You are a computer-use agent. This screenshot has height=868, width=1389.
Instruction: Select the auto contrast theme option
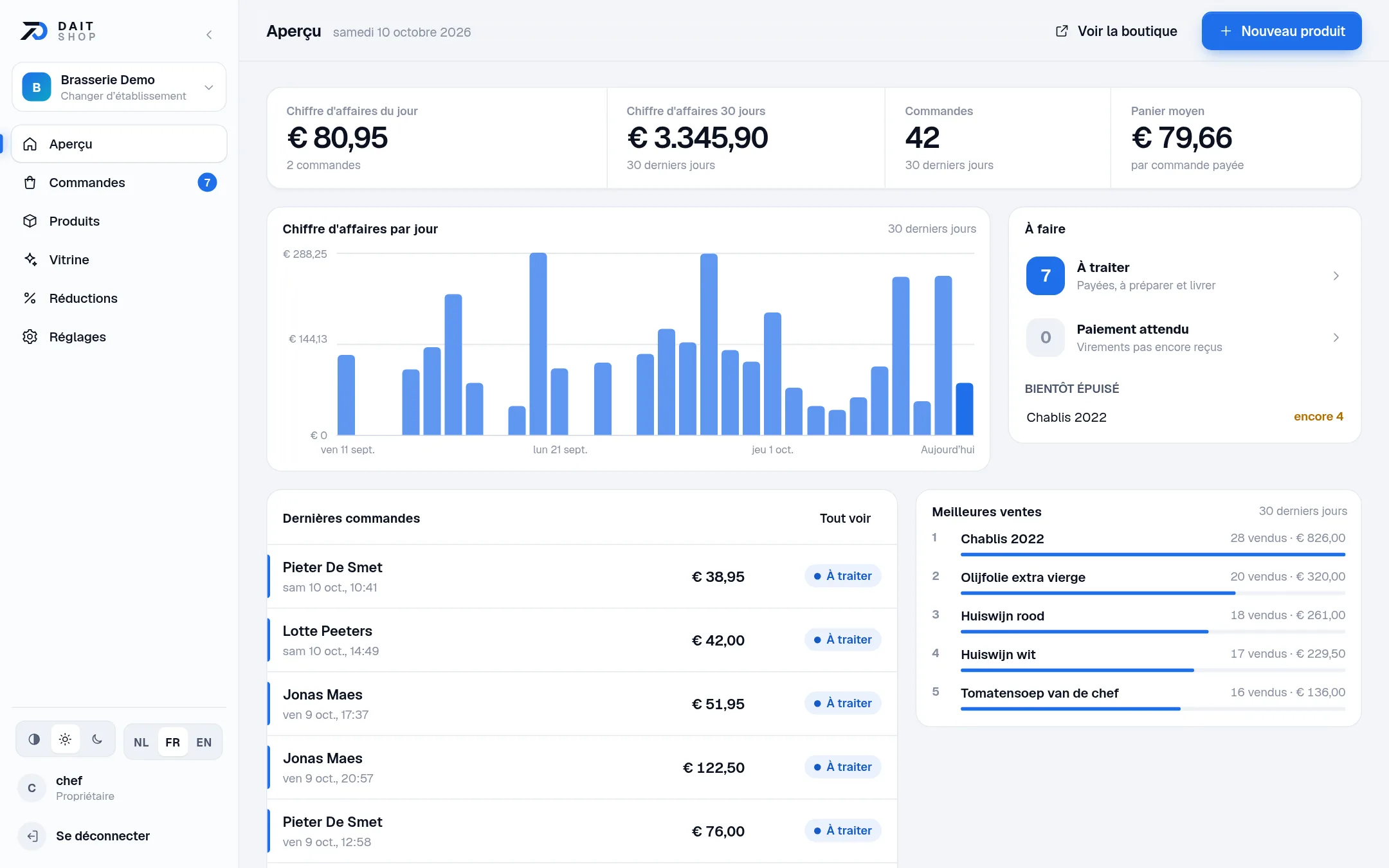(34, 739)
